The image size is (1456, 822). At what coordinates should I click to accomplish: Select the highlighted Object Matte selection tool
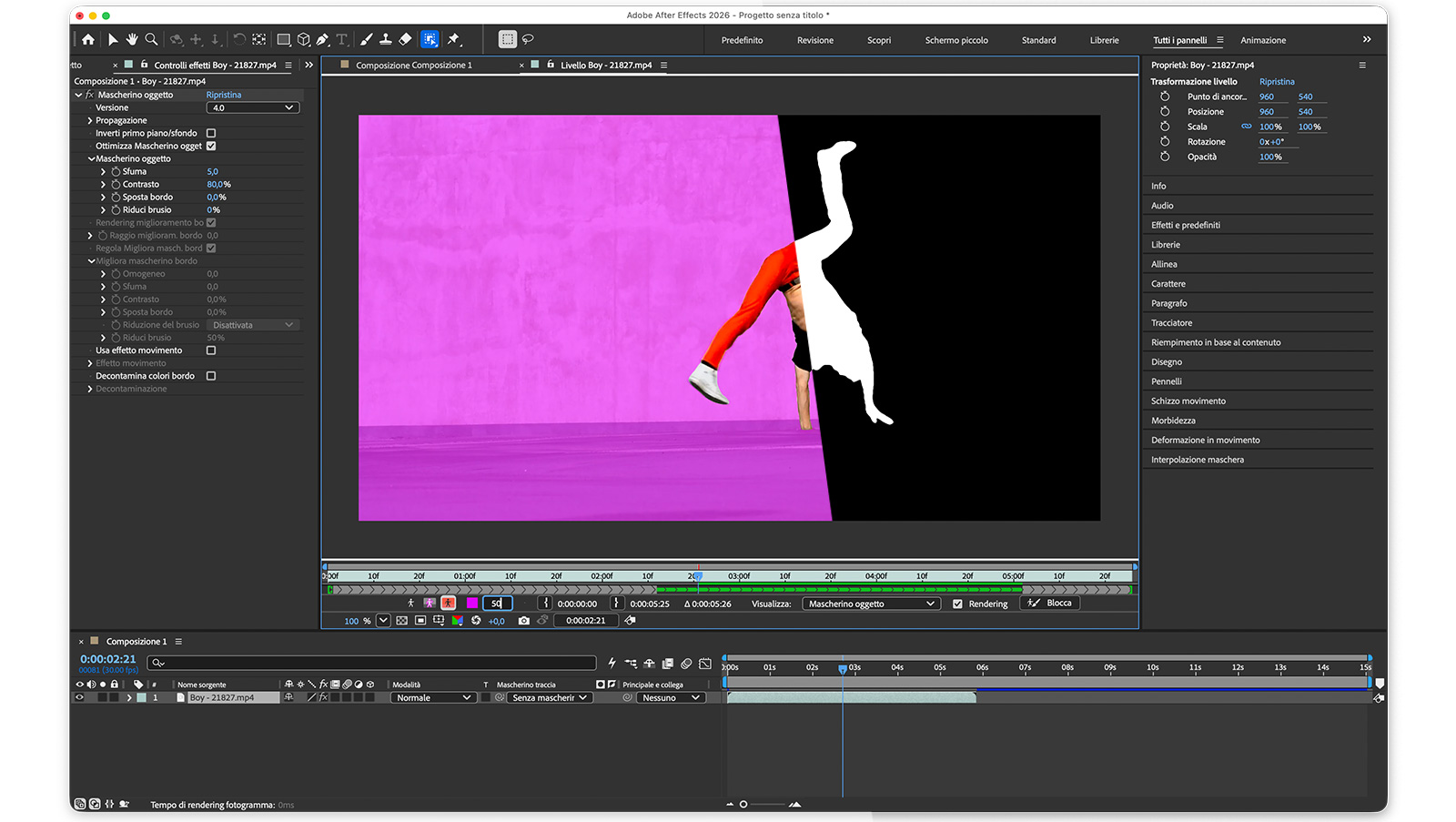tap(430, 39)
